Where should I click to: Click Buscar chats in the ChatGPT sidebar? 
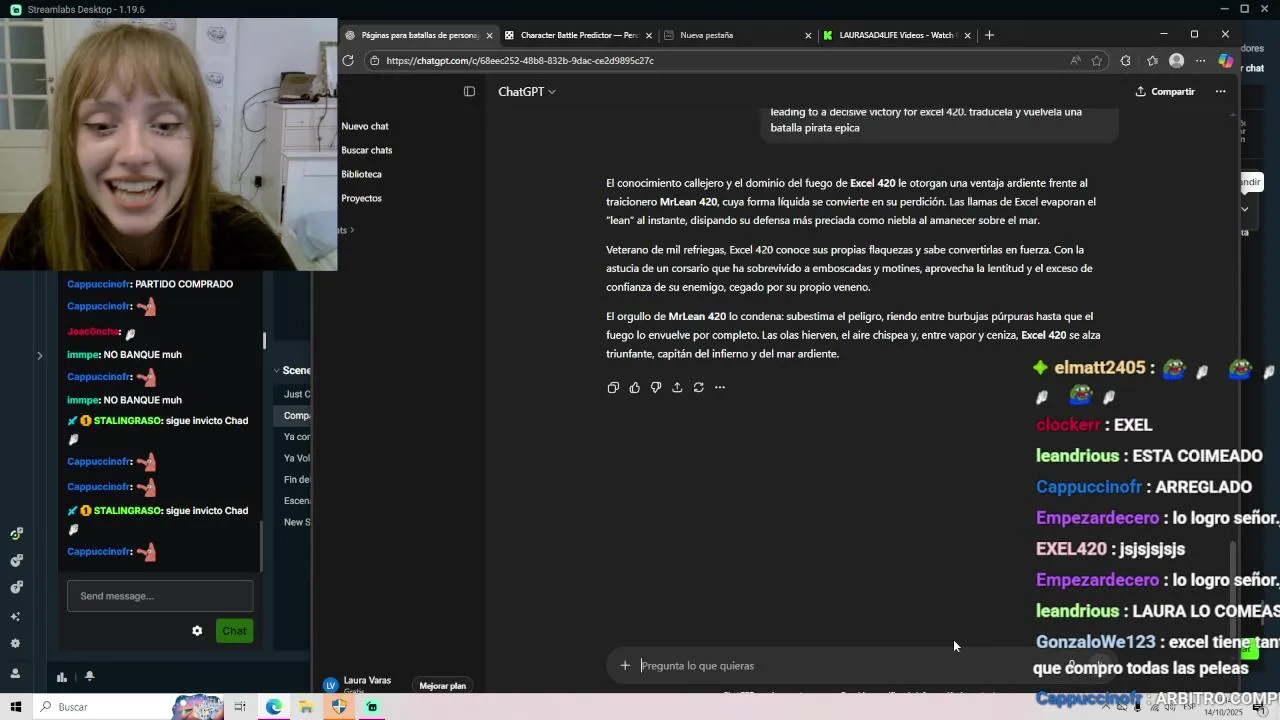tap(367, 150)
